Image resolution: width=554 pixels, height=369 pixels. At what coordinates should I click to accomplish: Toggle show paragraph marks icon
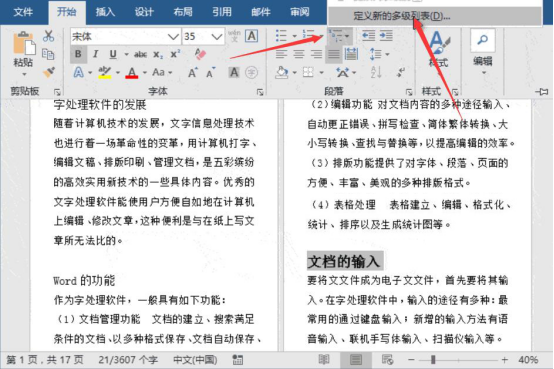pos(401,72)
